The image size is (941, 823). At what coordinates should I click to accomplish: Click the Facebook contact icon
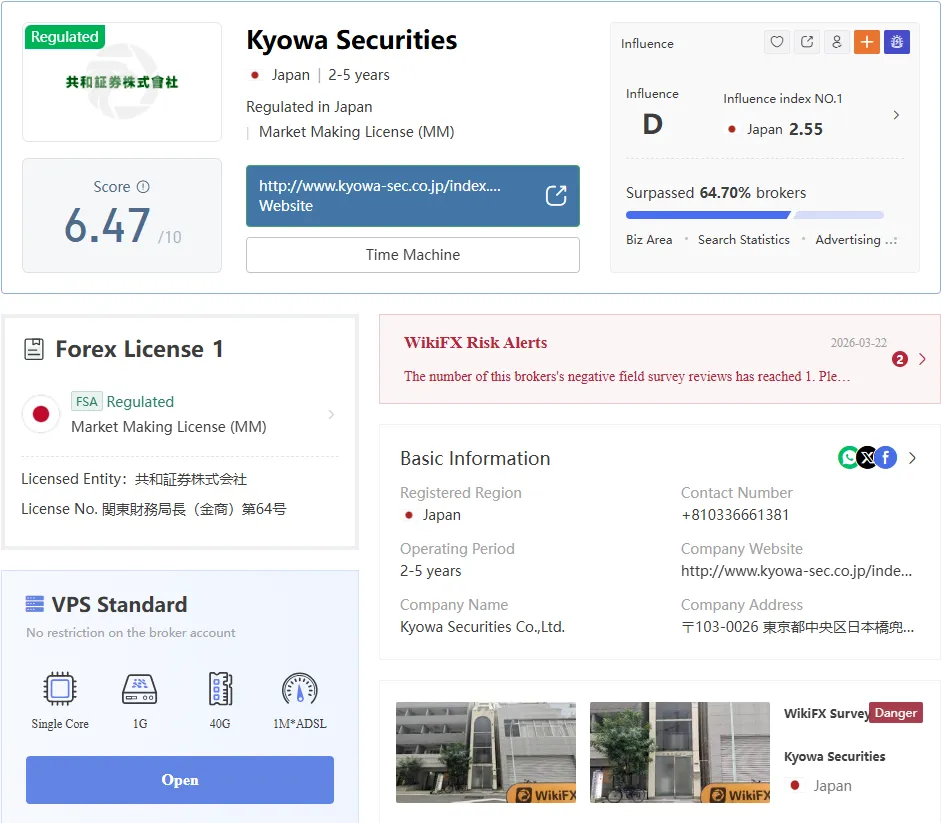click(x=886, y=458)
